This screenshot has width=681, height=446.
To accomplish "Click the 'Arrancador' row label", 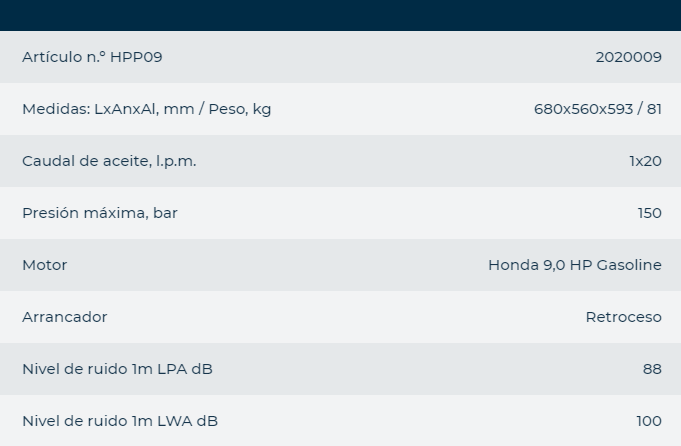I will [65, 317].
